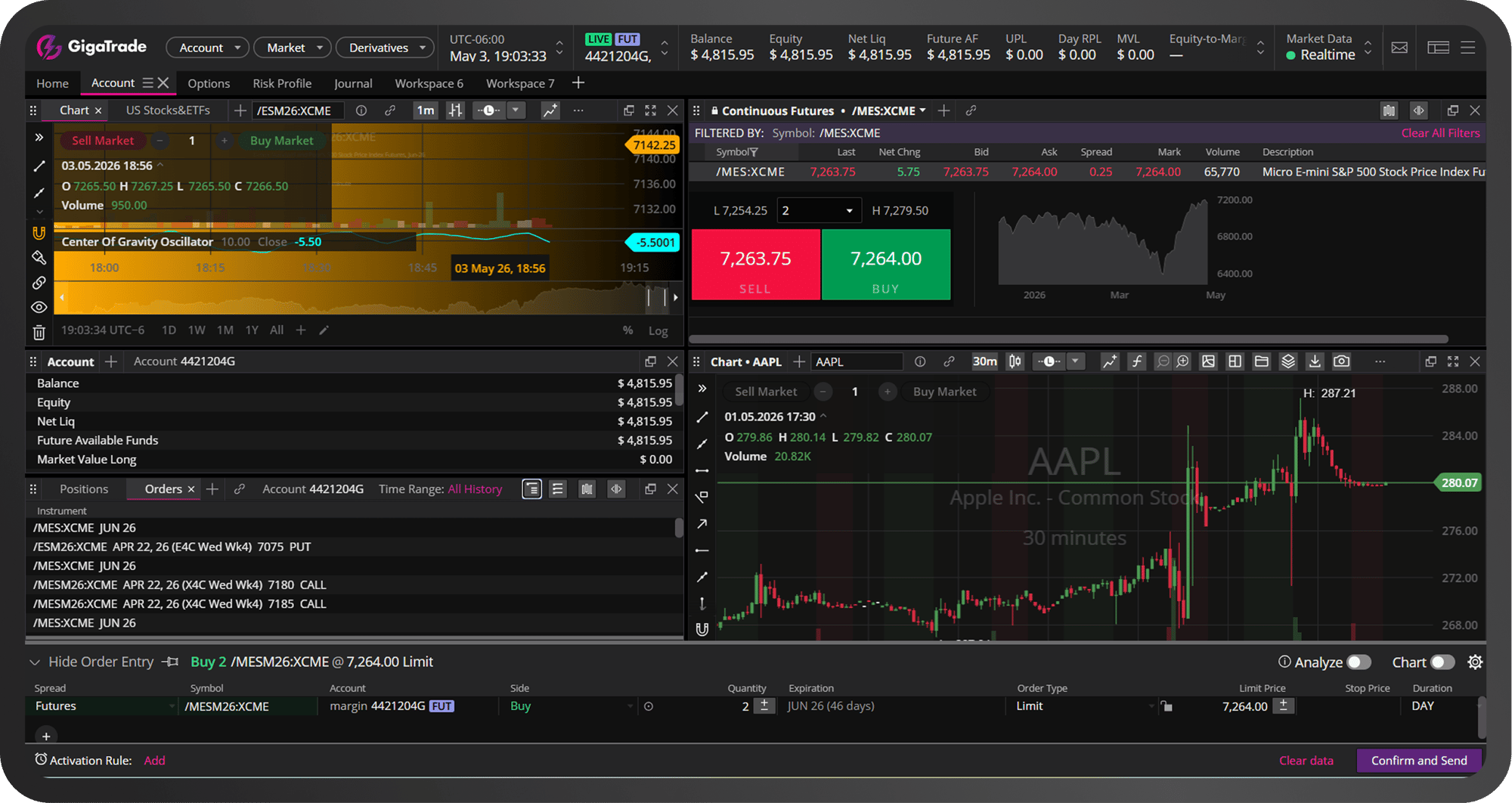The height and width of the screenshot is (803, 1512).
Task: Toggle fit-width icon in Continuous Futures panel
Action: tap(1419, 110)
